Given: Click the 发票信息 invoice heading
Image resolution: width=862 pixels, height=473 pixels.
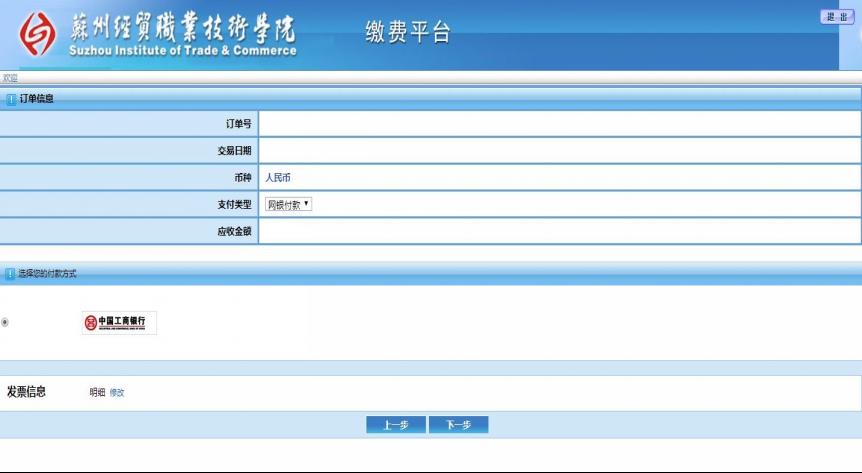Looking at the screenshot, I should pyautogui.click(x=27, y=392).
